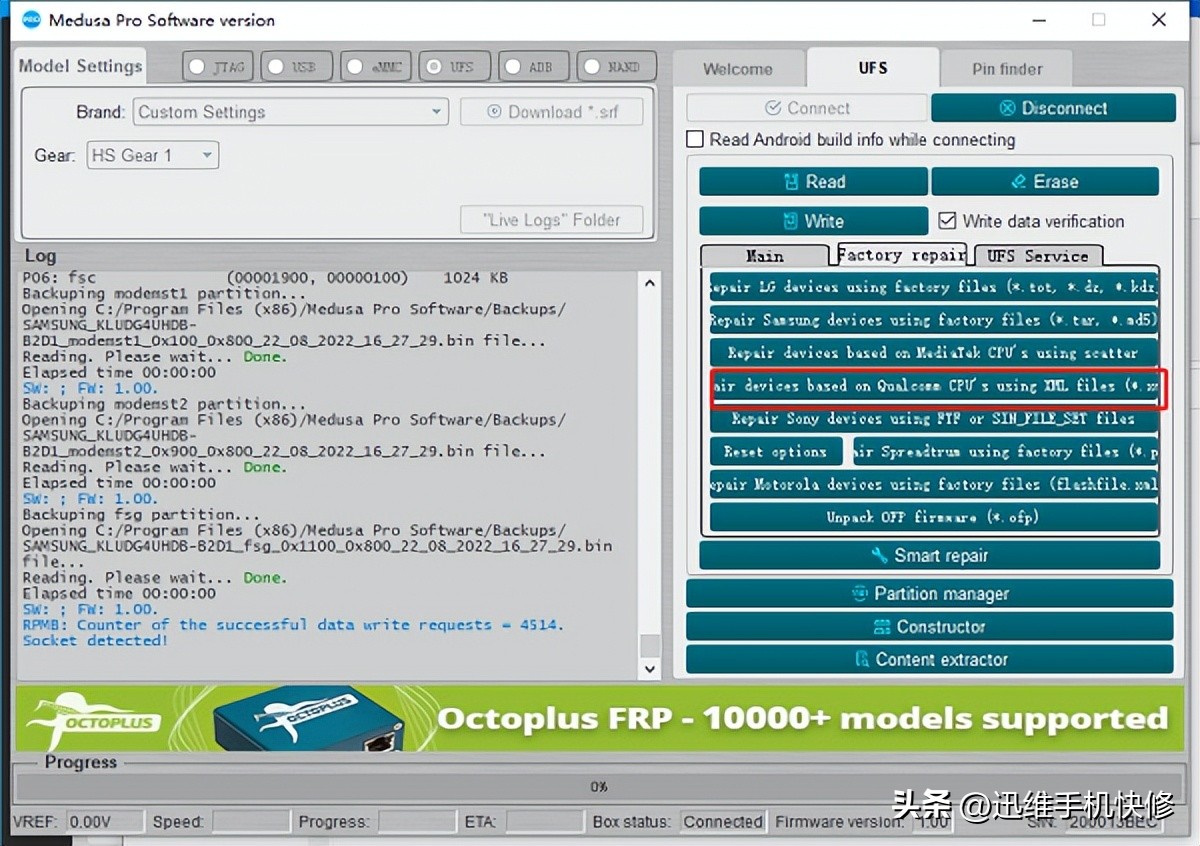Click the RPMB counter log line

[293, 625]
